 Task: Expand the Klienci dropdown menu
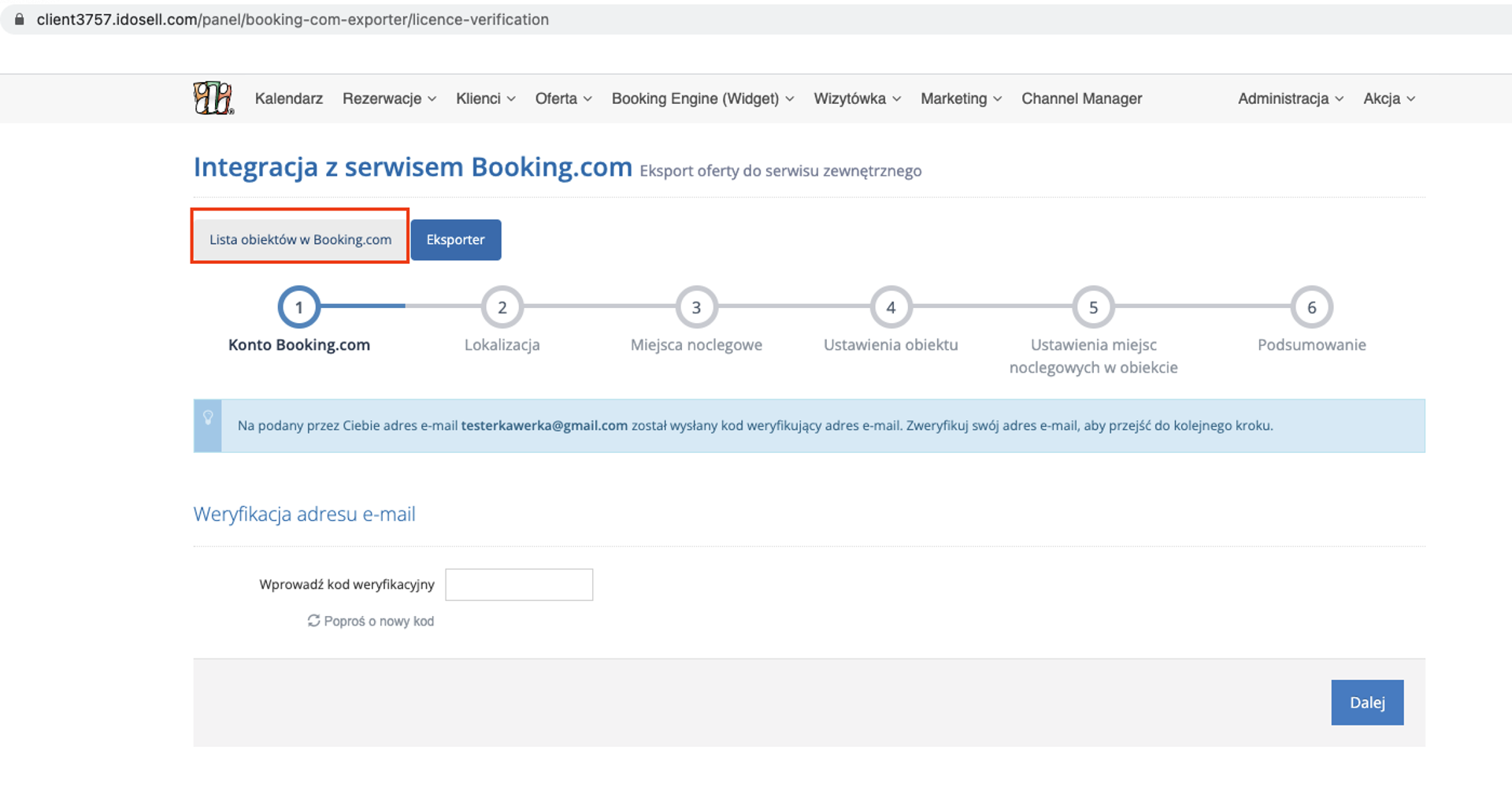486,98
